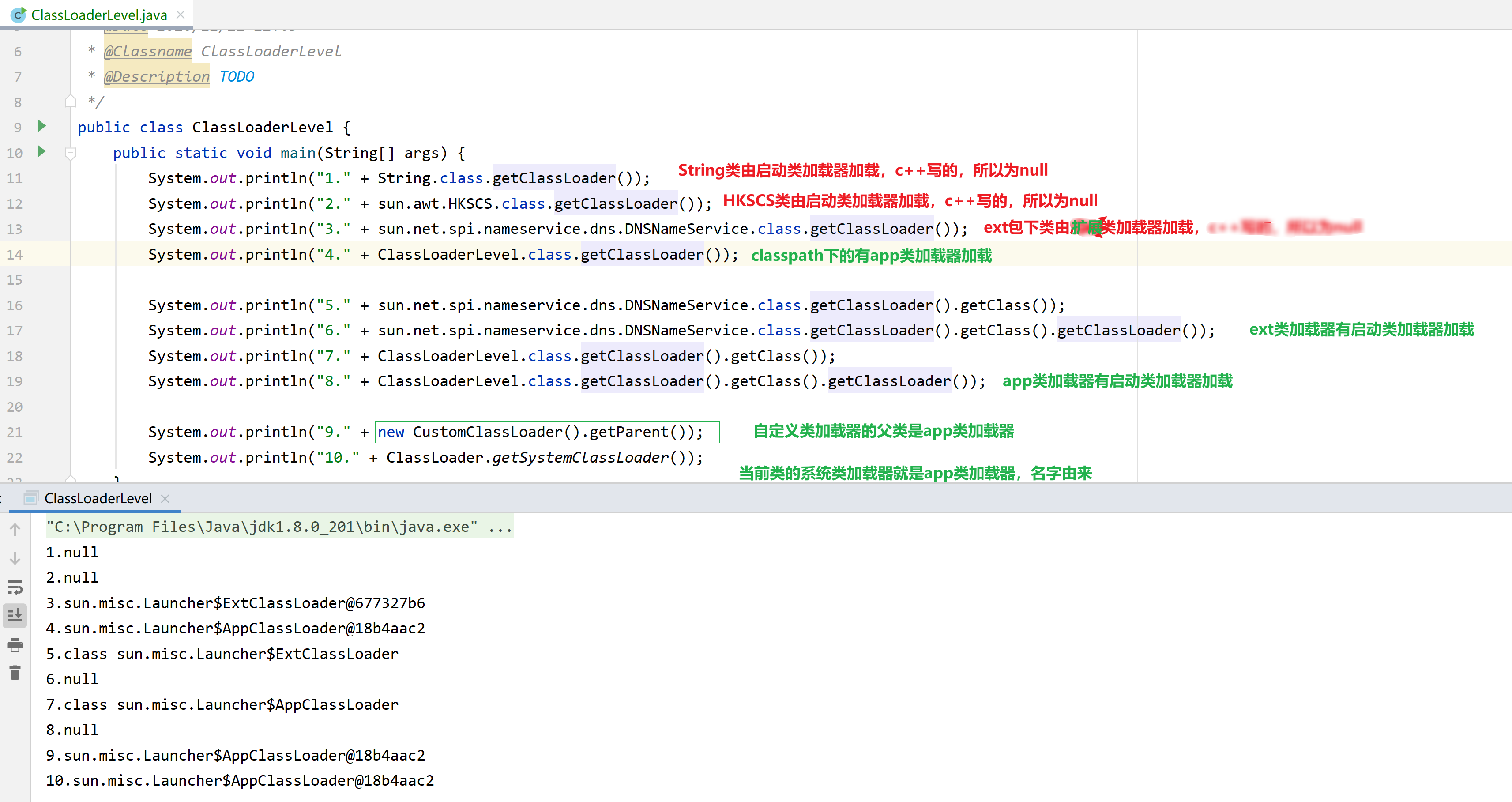Select the ClassLoaderLevel run console tab
The image size is (1512, 802).
98,498
